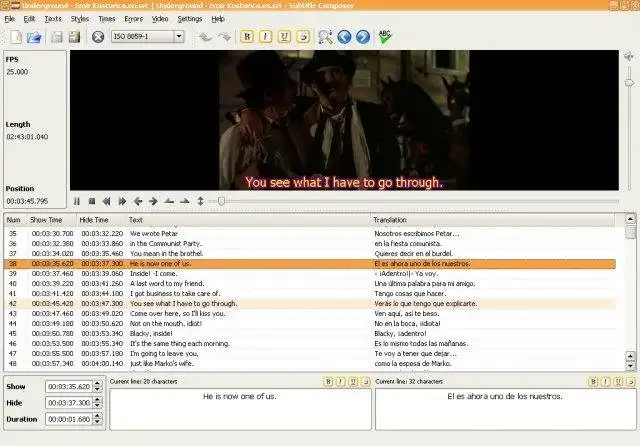The height and width of the screenshot is (446, 640).
Task: Click the video seek slider handle
Action: pos(221,201)
